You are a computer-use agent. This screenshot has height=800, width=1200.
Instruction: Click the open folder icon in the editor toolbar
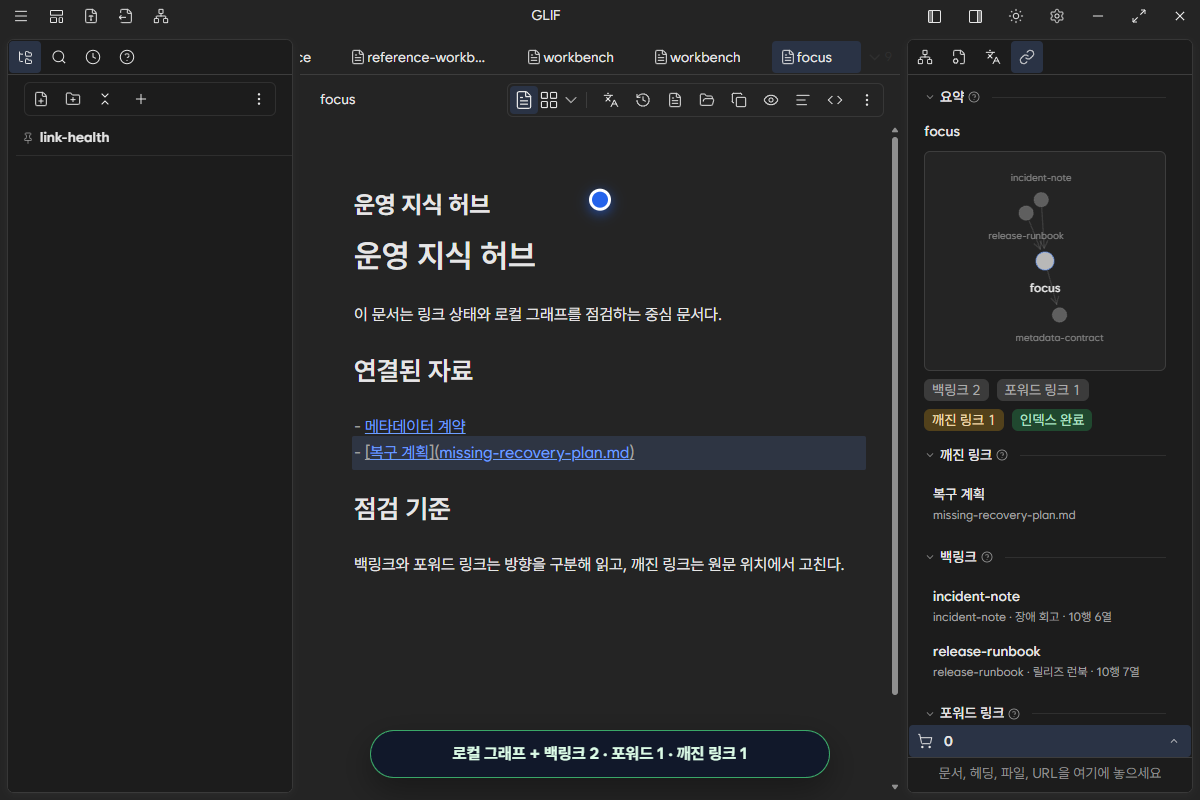[707, 100]
